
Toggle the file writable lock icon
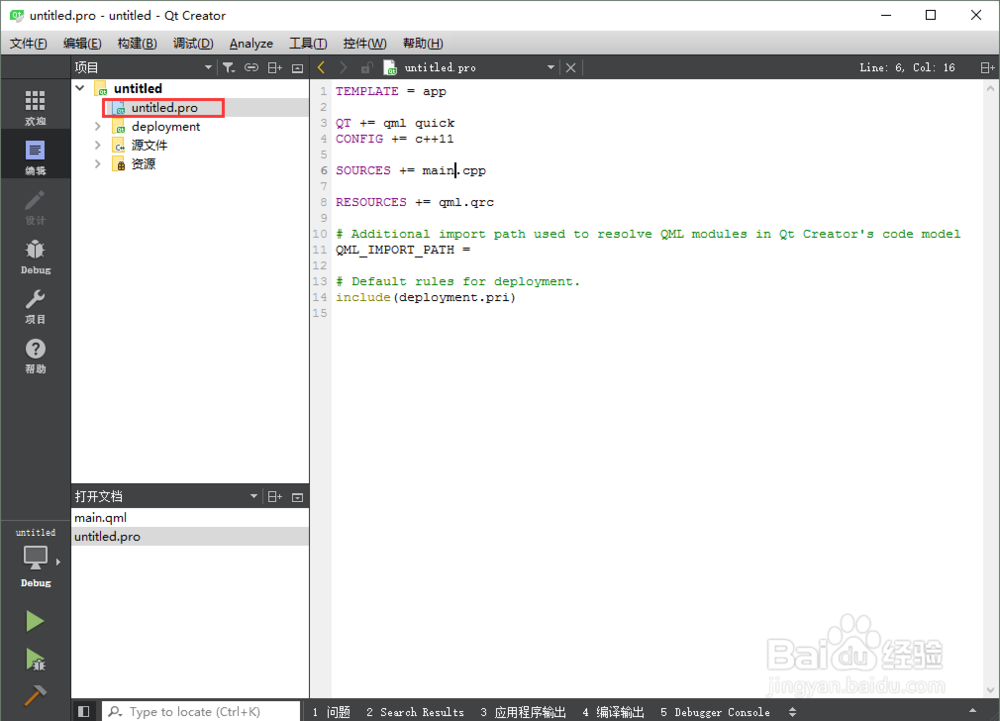pos(366,68)
